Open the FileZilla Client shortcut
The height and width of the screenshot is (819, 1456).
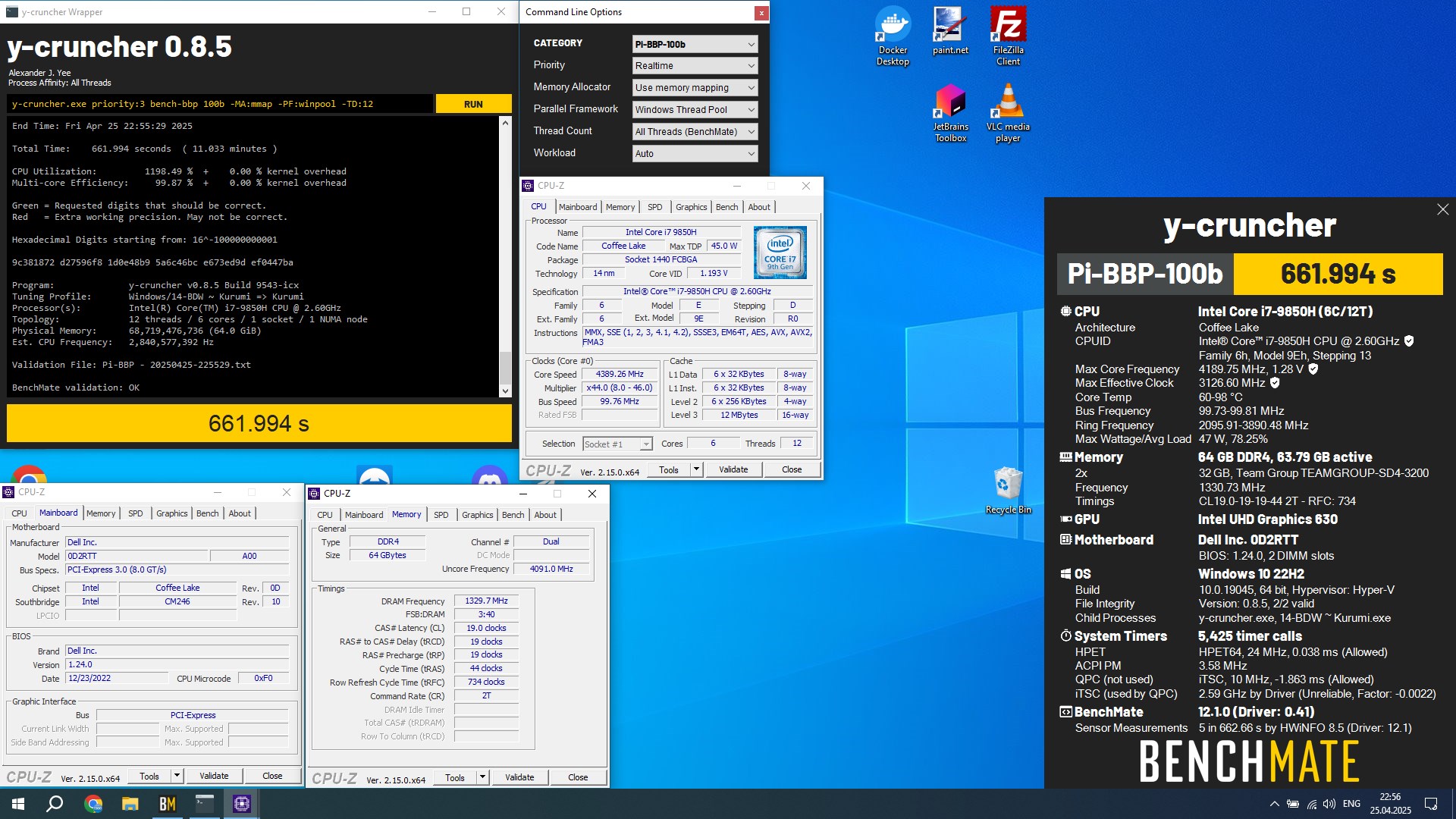click(1008, 36)
